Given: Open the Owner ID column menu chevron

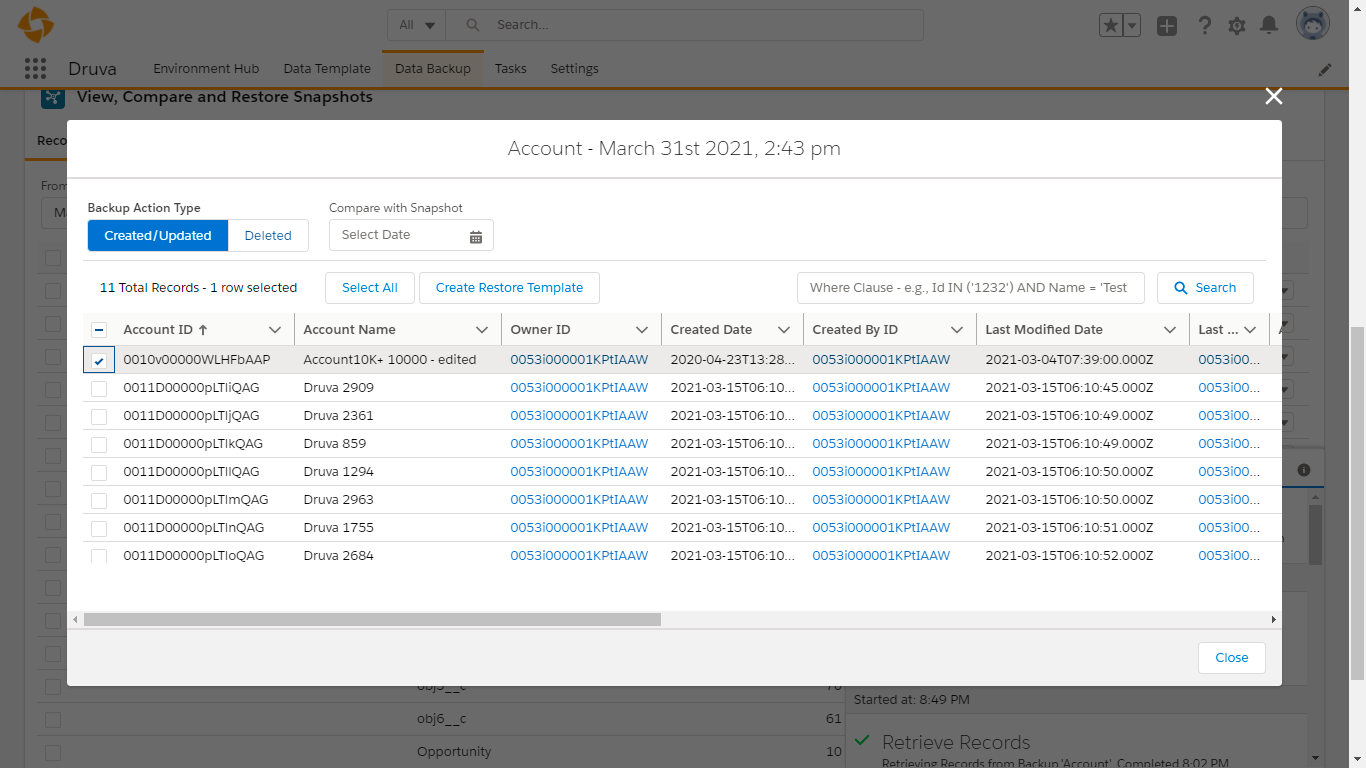Looking at the screenshot, I should click(642, 330).
